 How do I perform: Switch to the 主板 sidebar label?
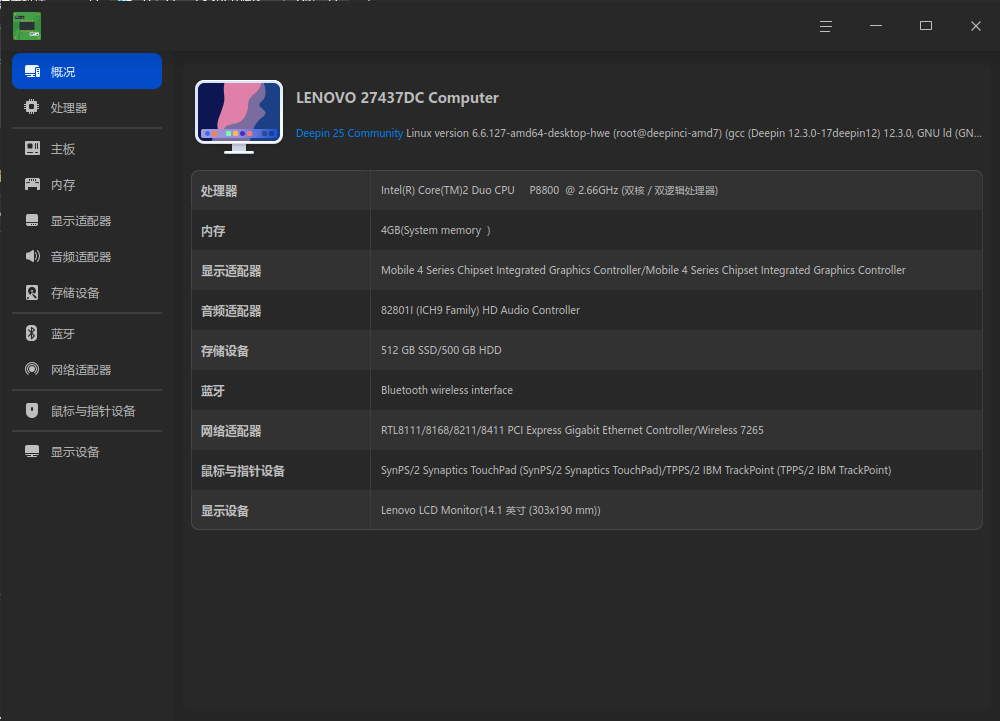point(63,149)
